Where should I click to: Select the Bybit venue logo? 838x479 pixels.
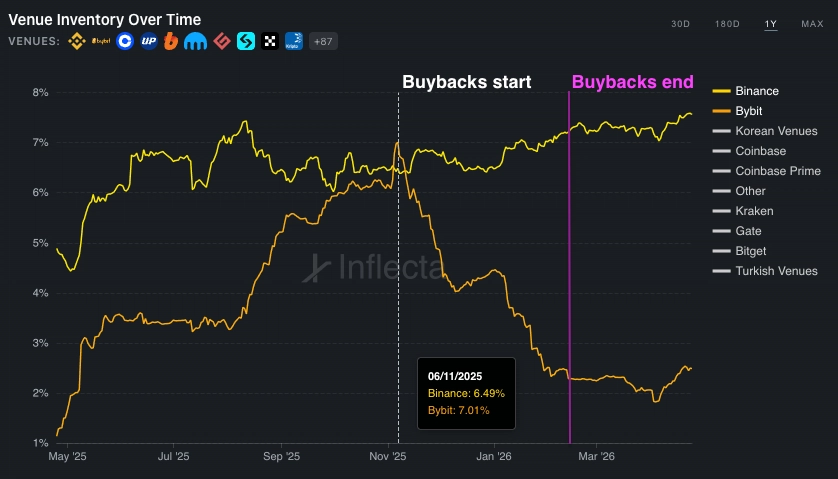101,41
